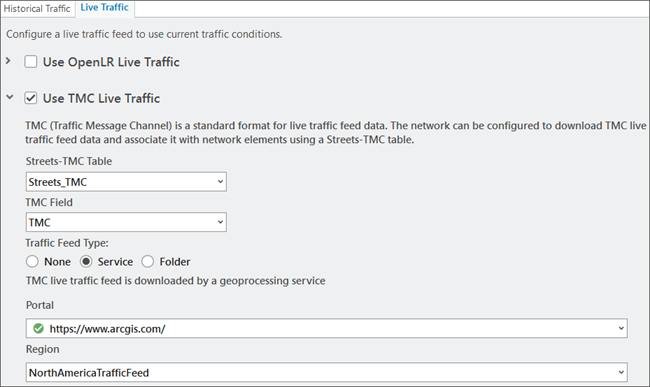Click the Use OpenLR Live Traffic label
650x387 pixels.
click(112, 62)
